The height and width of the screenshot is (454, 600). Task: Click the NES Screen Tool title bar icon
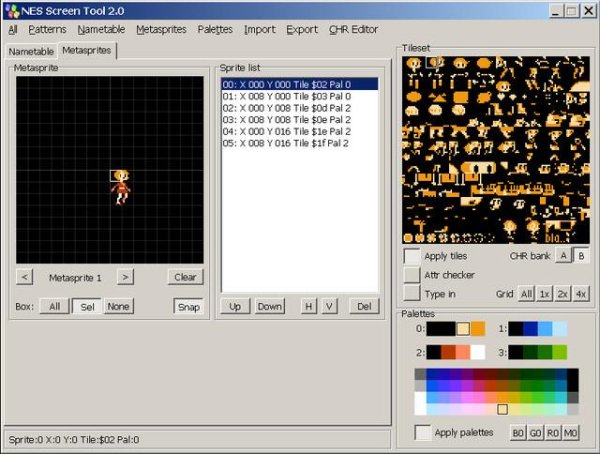[13, 11]
